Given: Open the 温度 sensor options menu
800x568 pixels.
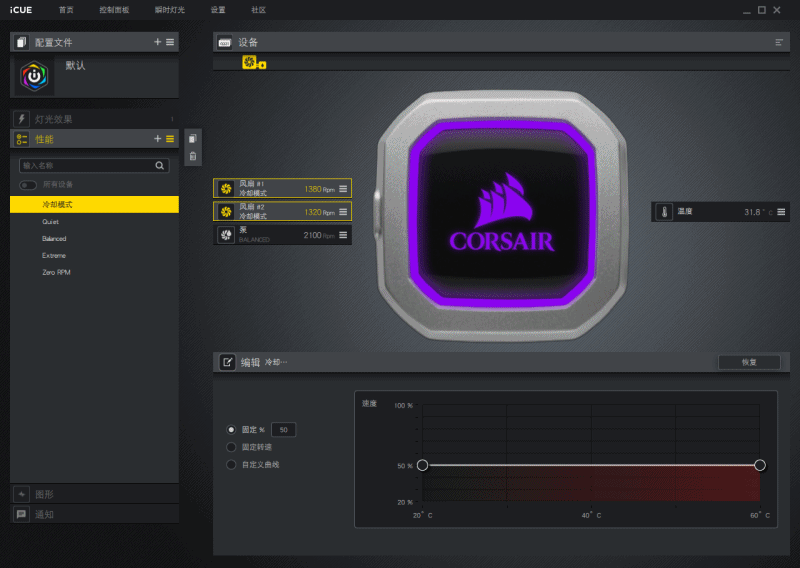Looking at the screenshot, I should (x=781, y=212).
